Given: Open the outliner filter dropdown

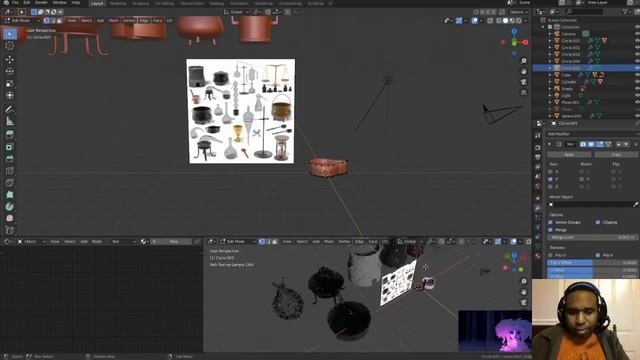Looking at the screenshot, I should tap(627, 12).
